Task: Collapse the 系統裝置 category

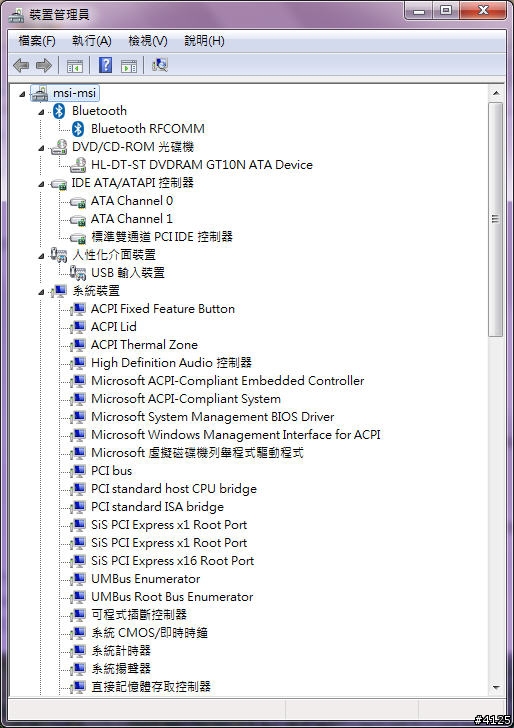Action: [41, 292]
